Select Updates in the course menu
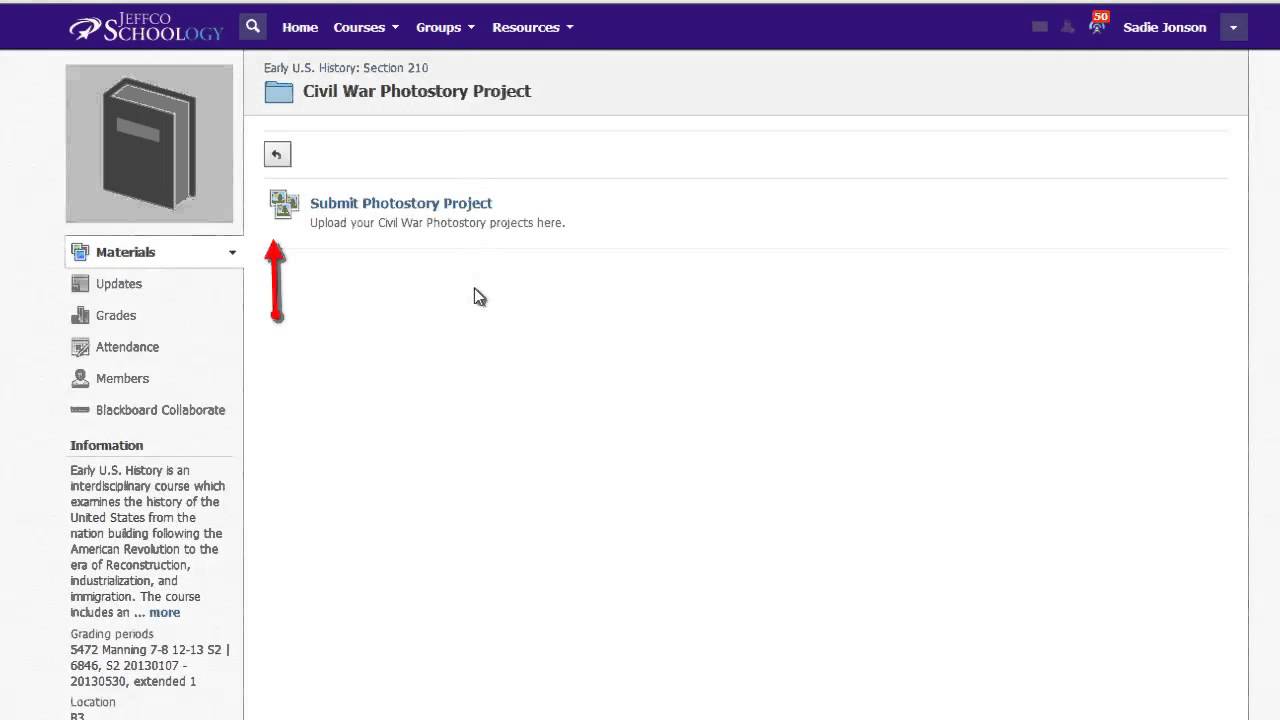This screenshot has height=720, width=1280. [x=119, y=284]
